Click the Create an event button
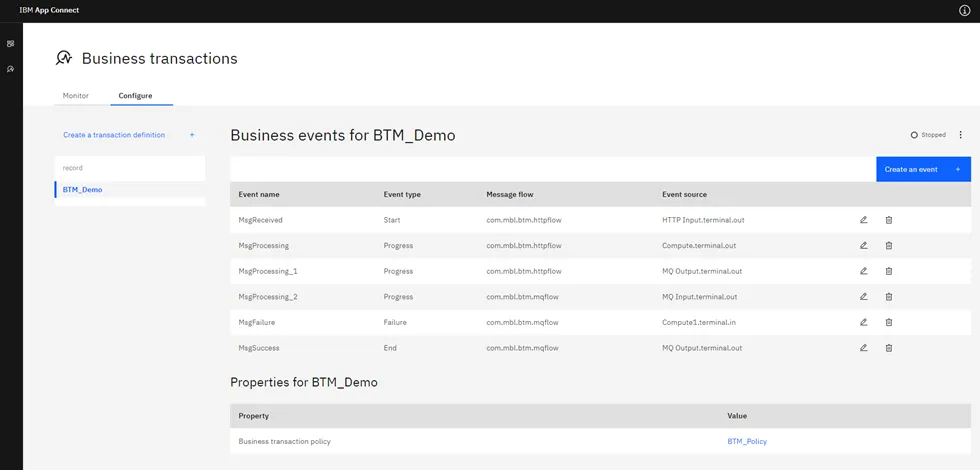The width and height of the screenshot is (980, 470). 923,169
